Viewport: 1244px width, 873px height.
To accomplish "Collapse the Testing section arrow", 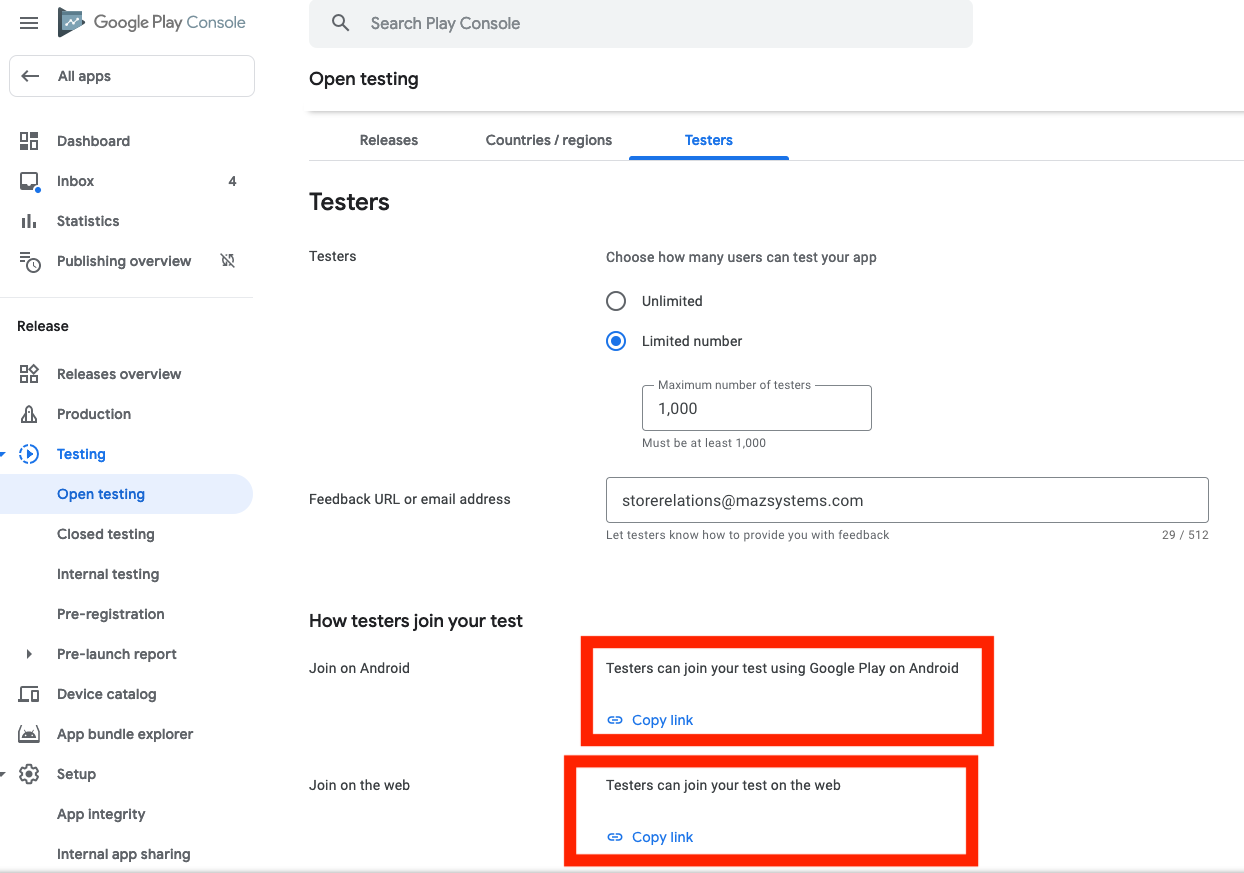I will (3, 454).
